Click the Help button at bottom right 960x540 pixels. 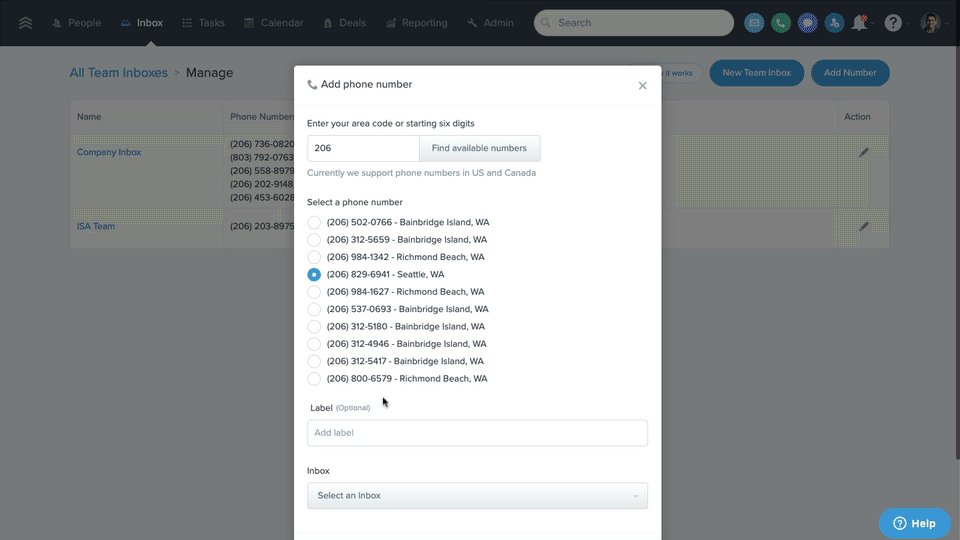click(915, 523)
